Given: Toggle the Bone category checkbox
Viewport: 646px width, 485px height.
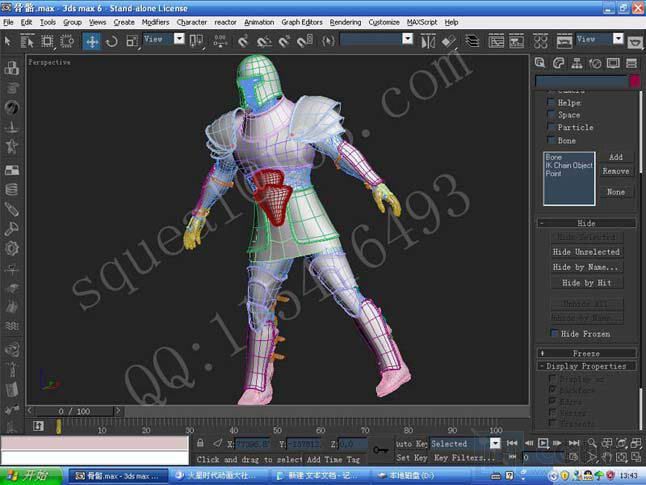Looking at the screenshot, I should [551, 140].
